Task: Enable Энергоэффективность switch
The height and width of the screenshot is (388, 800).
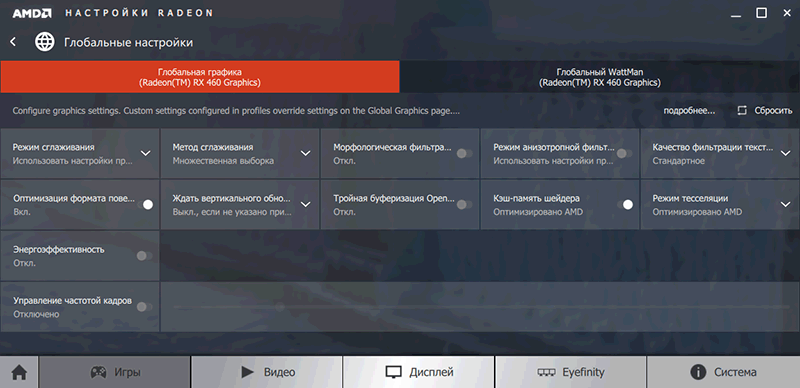Action: [144, 256]
